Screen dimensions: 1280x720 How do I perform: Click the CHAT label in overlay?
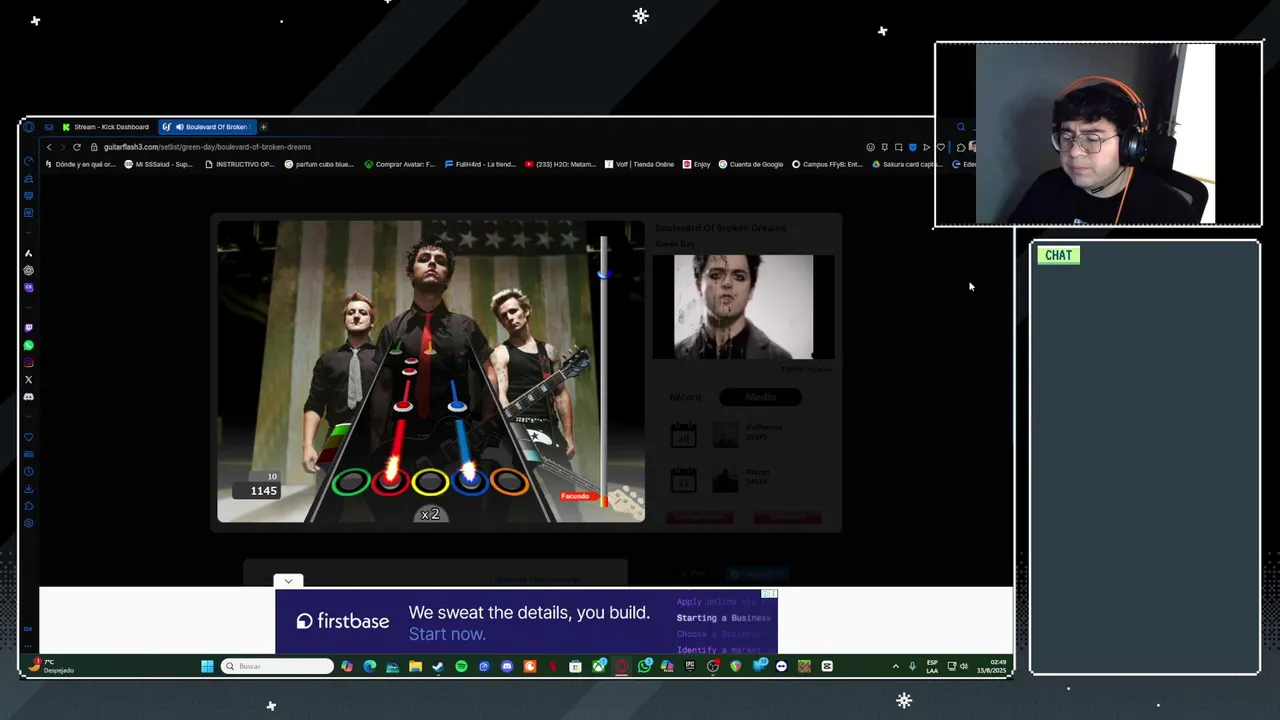(1058, 255)
